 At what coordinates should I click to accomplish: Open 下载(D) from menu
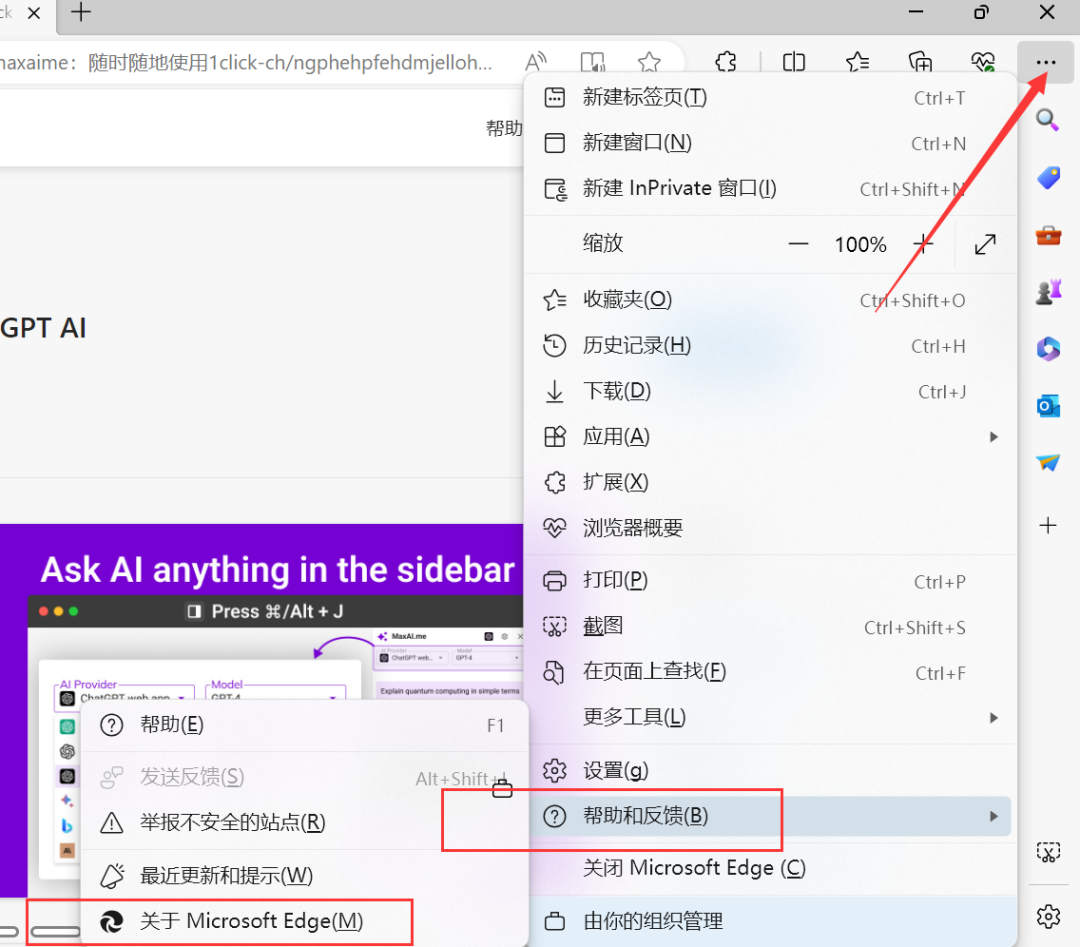coord(770,391)
